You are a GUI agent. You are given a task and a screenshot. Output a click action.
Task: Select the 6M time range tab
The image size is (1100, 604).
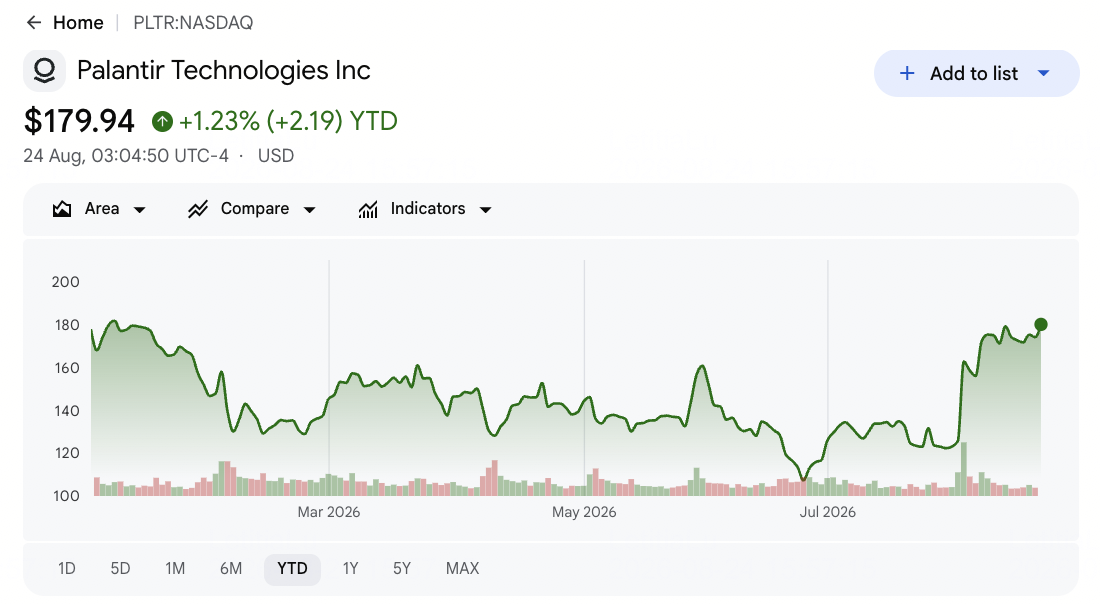tap(231, 568)
